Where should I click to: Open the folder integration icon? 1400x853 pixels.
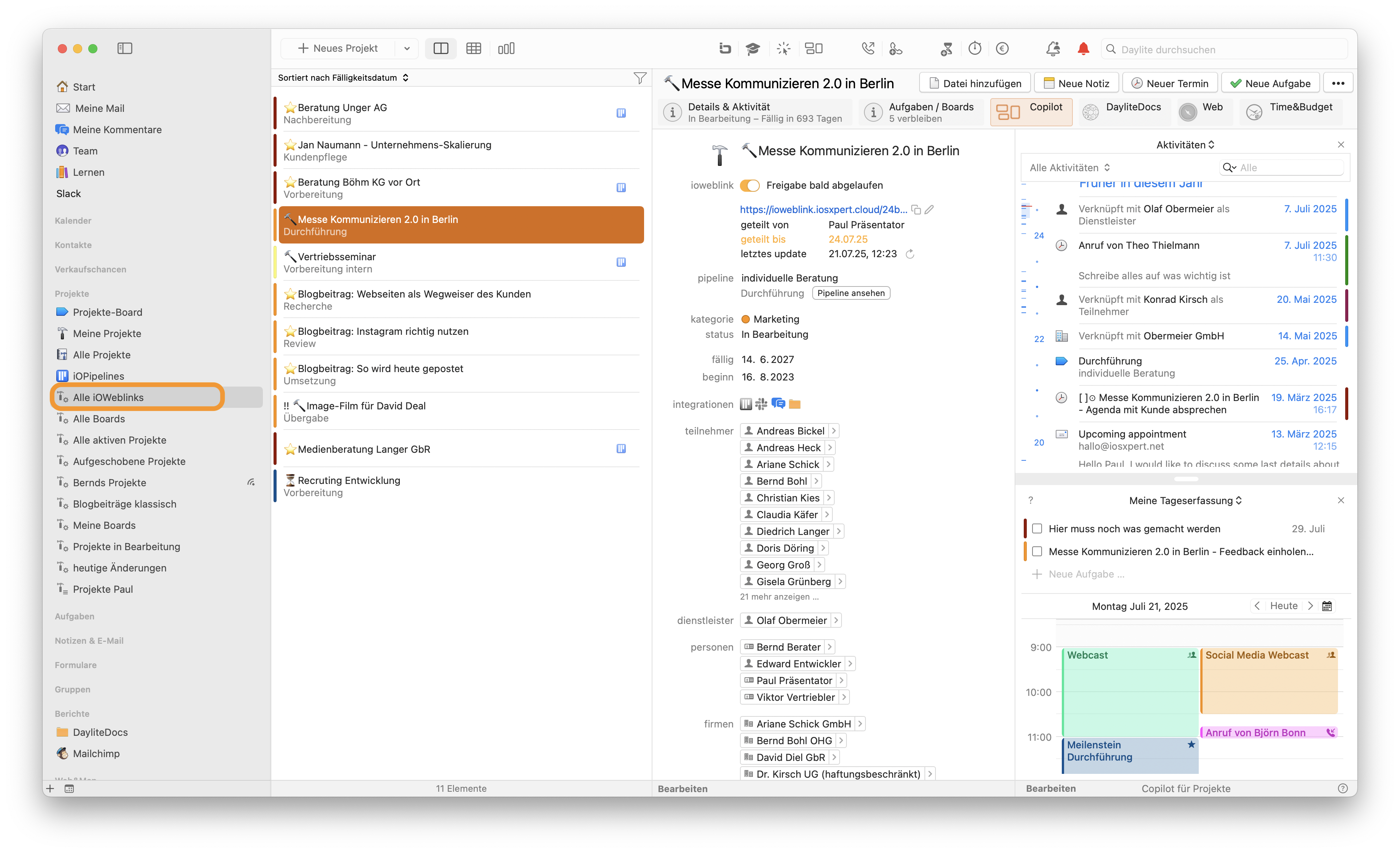pos(795,404)
